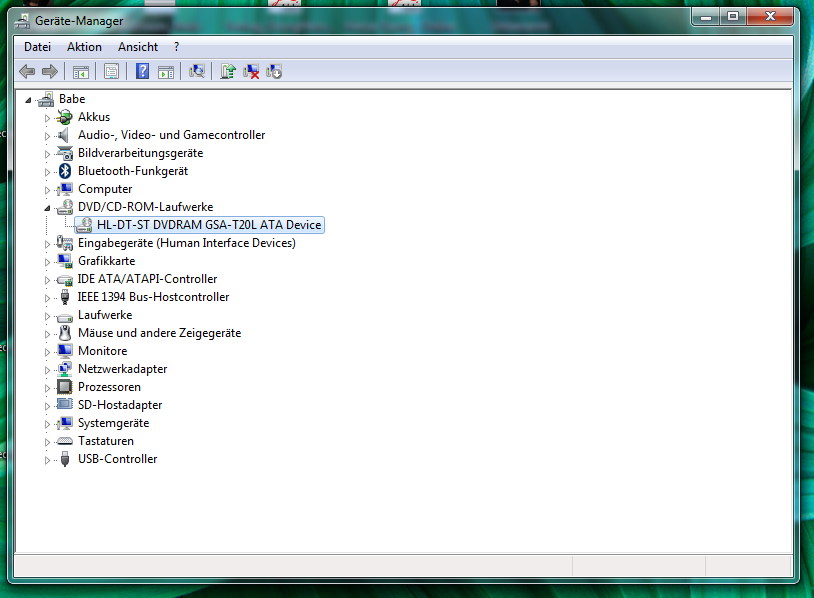
Task: Click the Bluetooth-Funkgerät icon
Action: [x=65, y=171]
